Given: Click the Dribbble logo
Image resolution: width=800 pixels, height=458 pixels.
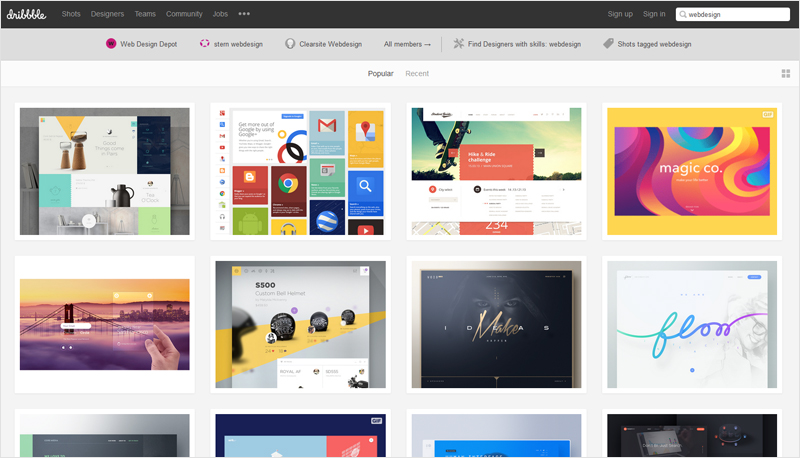Looking at the screenshot, I should (27, 14).
